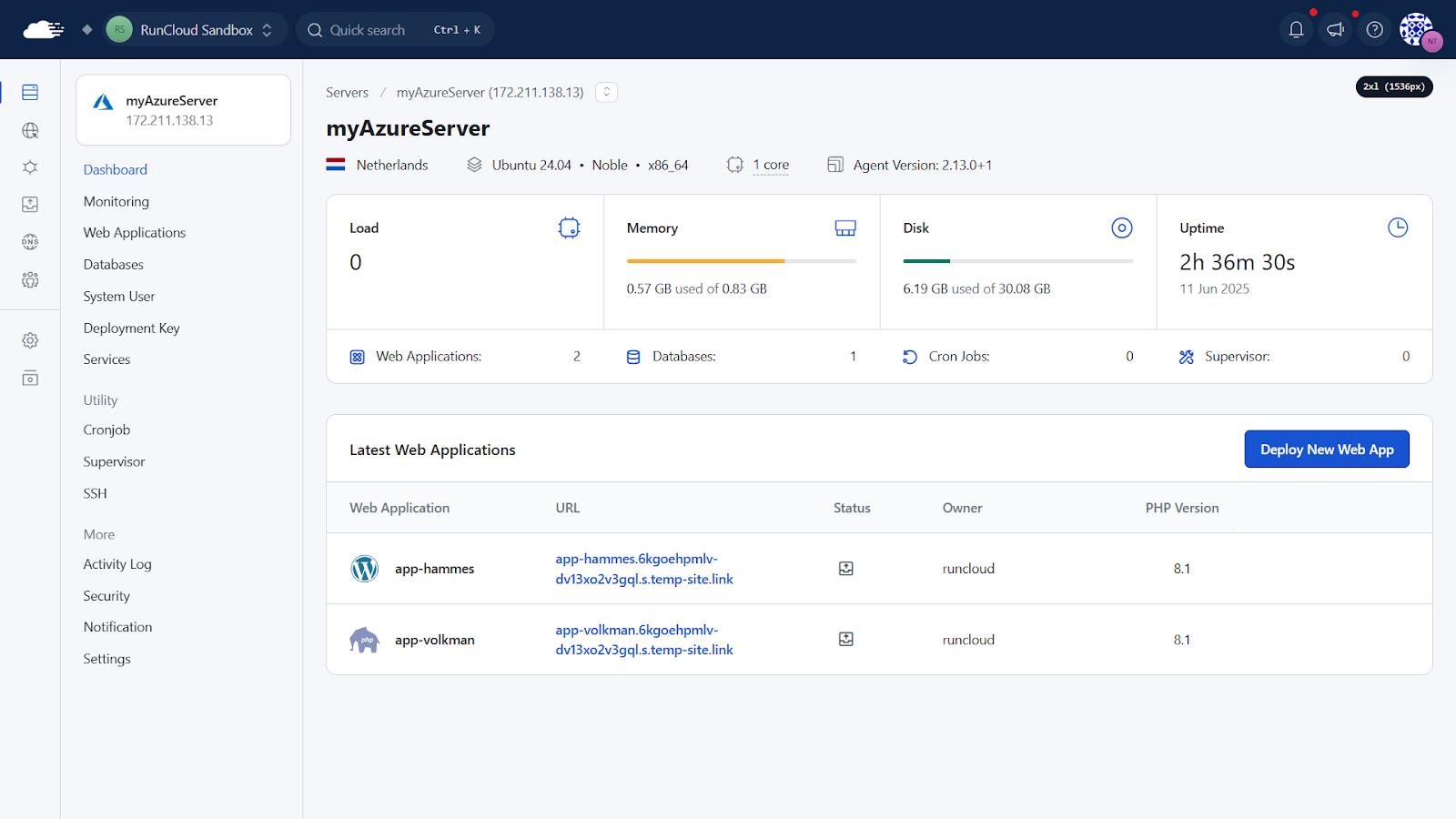Go to Monitoring in the server menu

click(116, 201)
